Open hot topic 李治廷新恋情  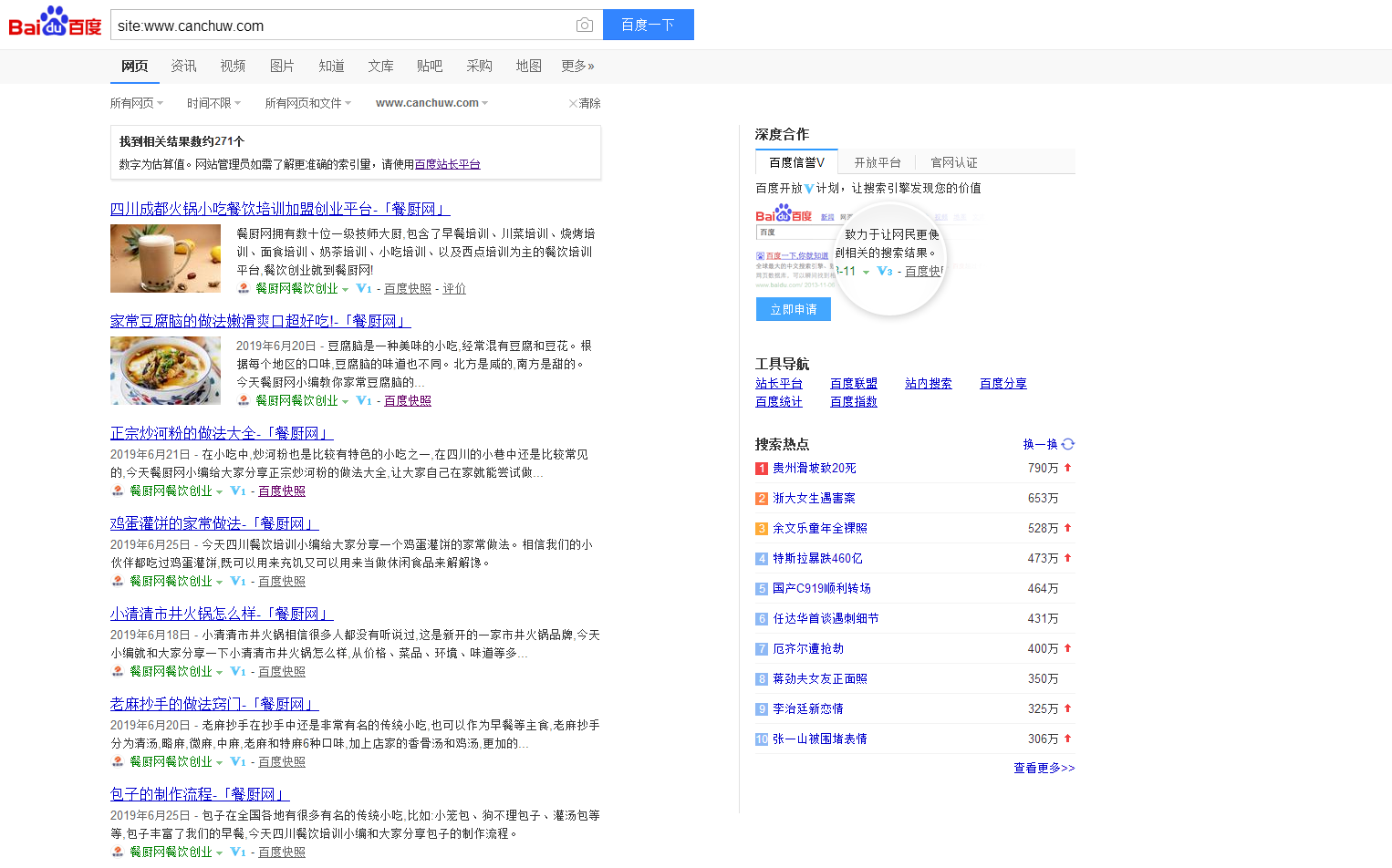coord(808,708)
